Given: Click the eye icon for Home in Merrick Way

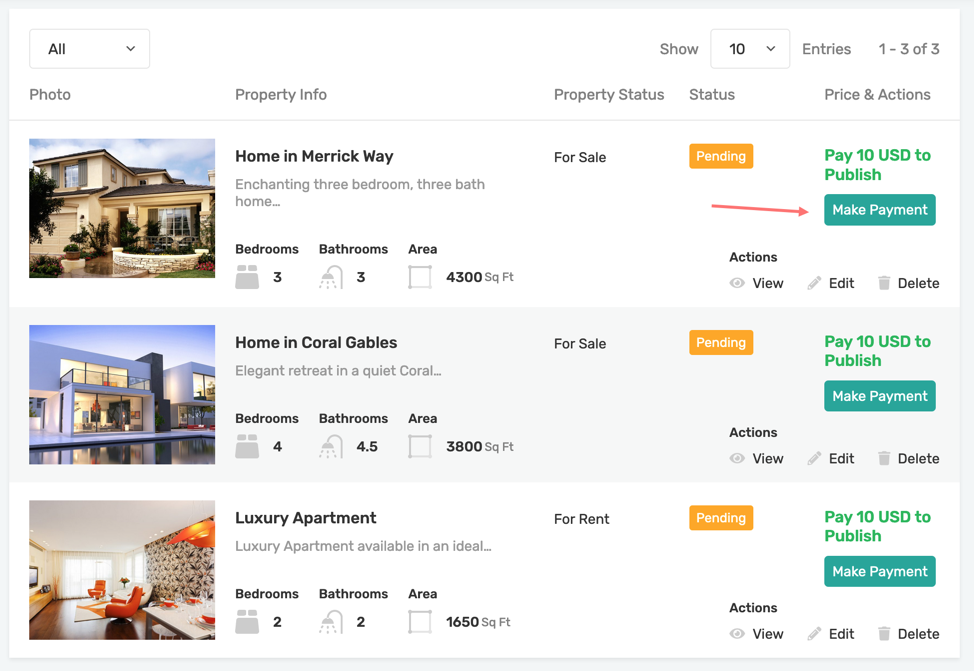Looking at the screenshot, I should 737,283.
